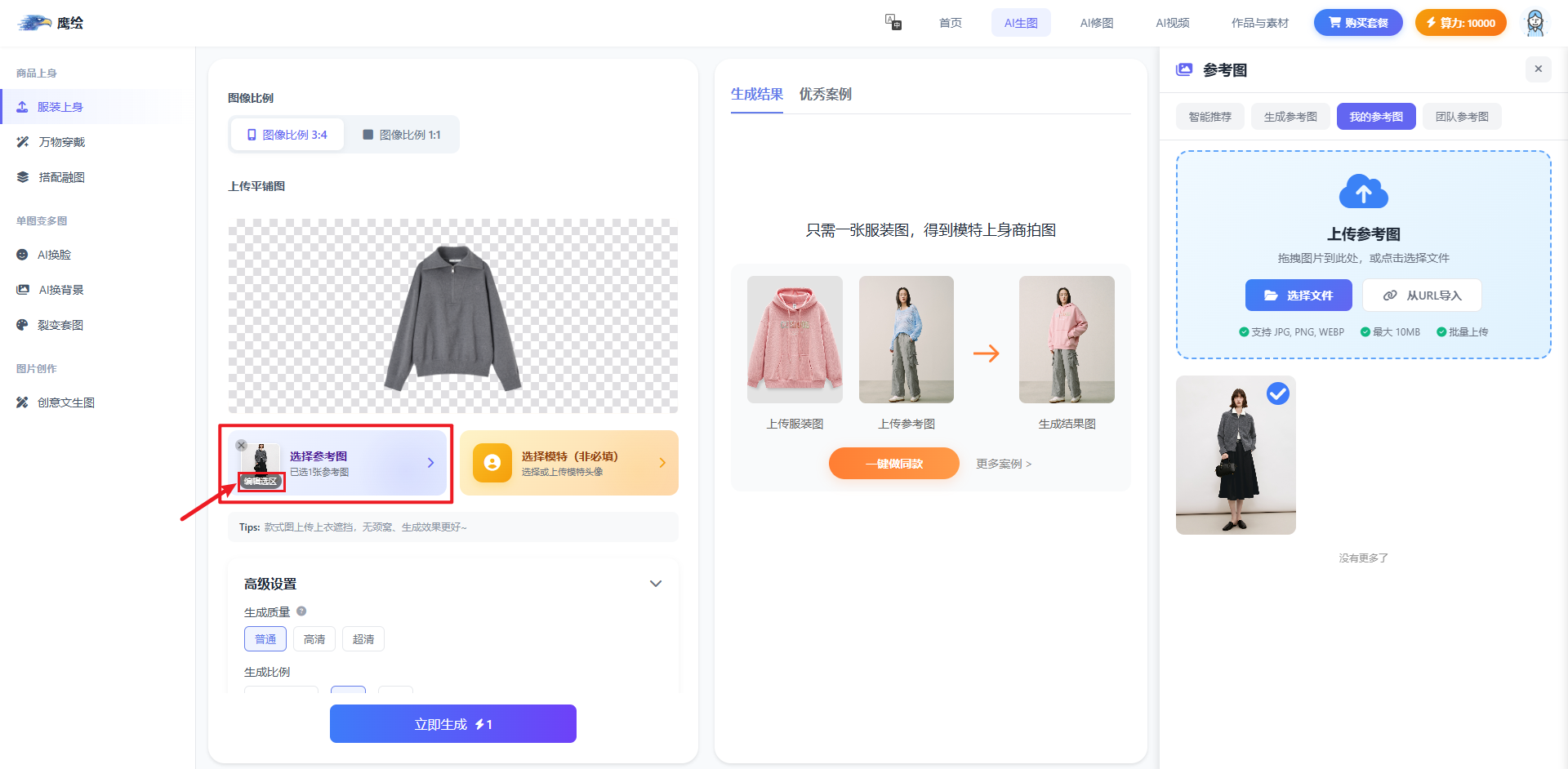Select 搭配融图 from the sidebar
The image size is (1568, 769).
(61, 177)
